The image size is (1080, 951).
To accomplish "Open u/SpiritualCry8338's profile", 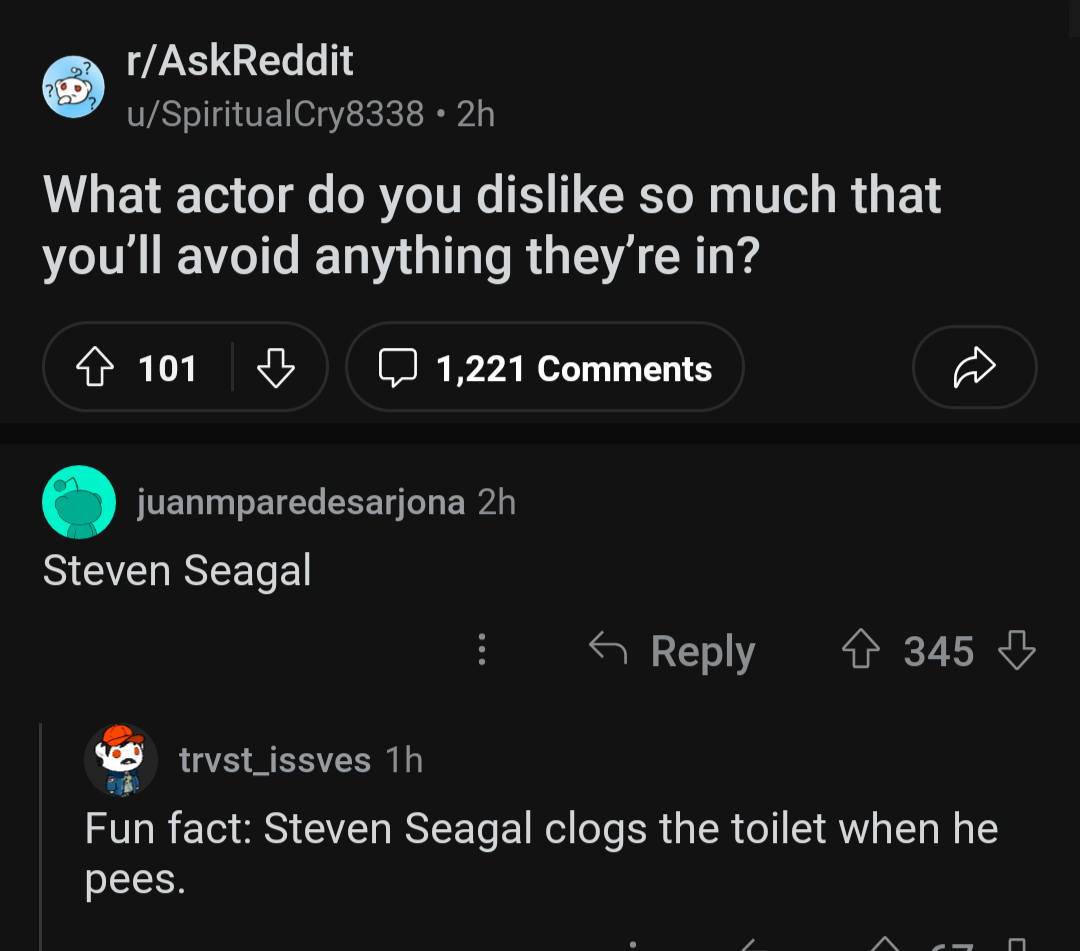I will [273, 113].
